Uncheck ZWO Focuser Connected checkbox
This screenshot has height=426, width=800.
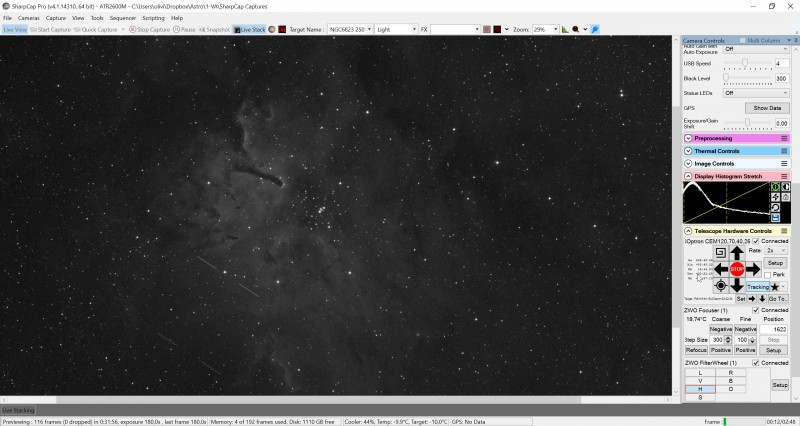click(756, 310)
